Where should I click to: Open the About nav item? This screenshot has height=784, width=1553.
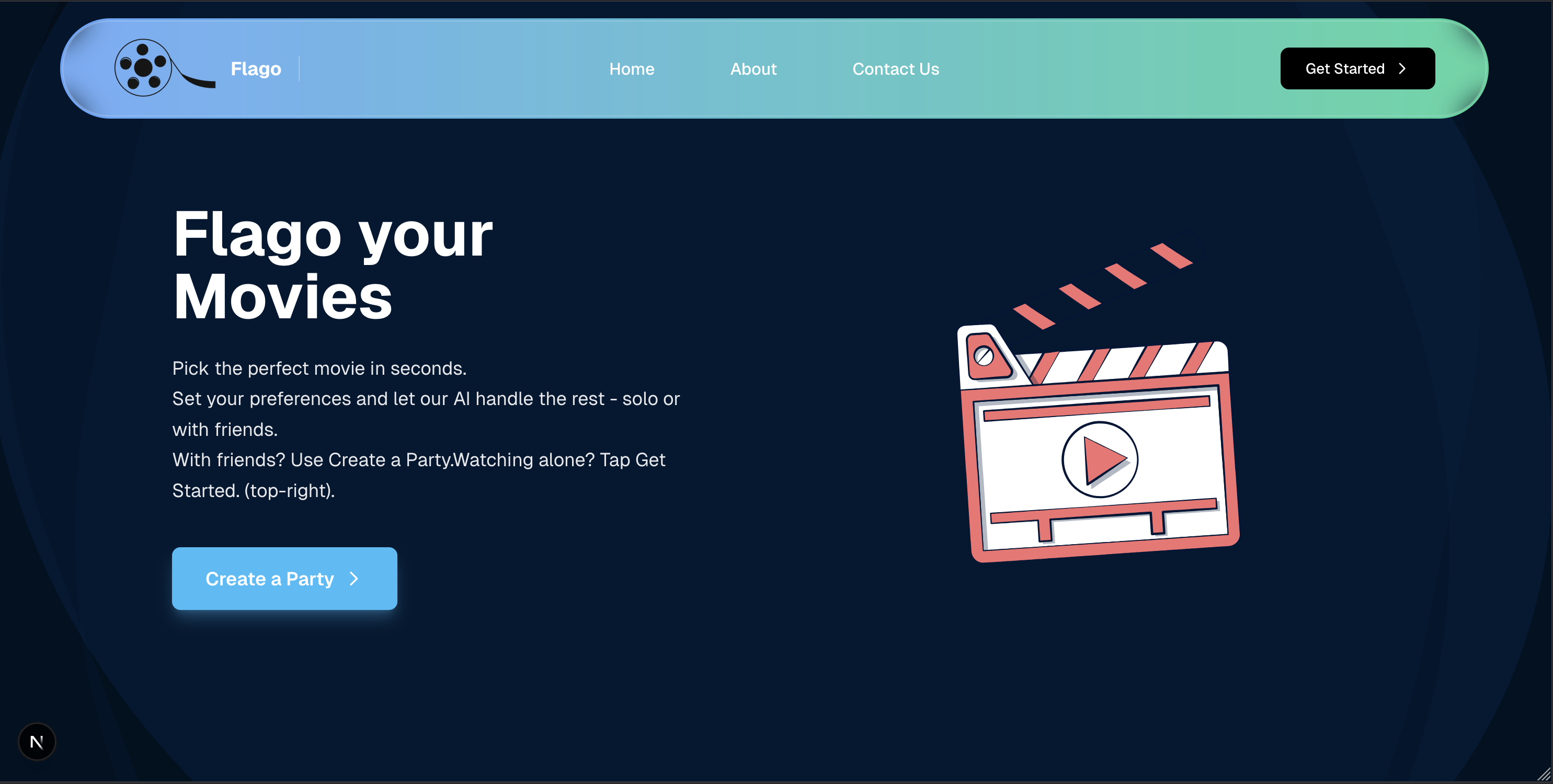753,68
